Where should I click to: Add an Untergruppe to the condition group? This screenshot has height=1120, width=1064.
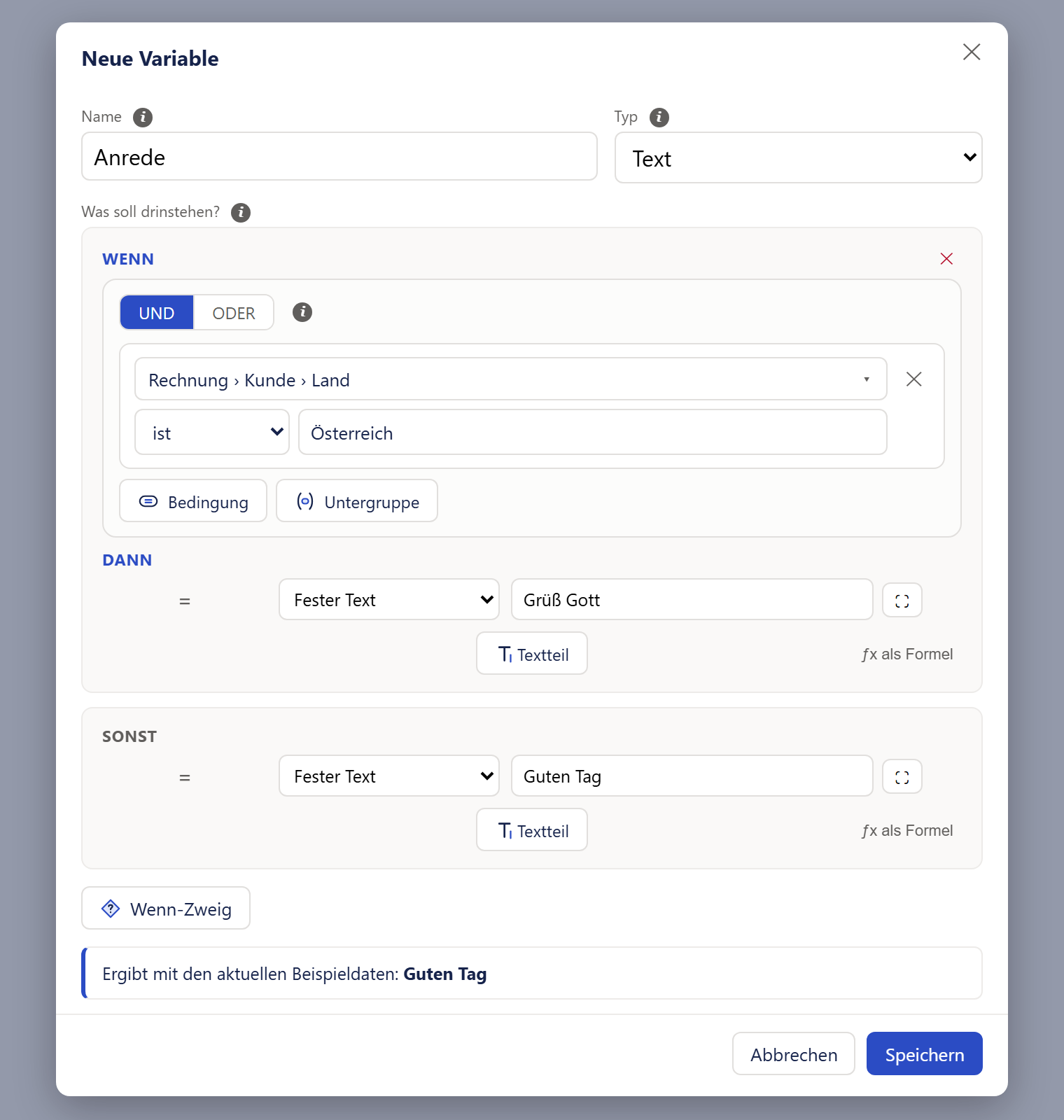357,501
